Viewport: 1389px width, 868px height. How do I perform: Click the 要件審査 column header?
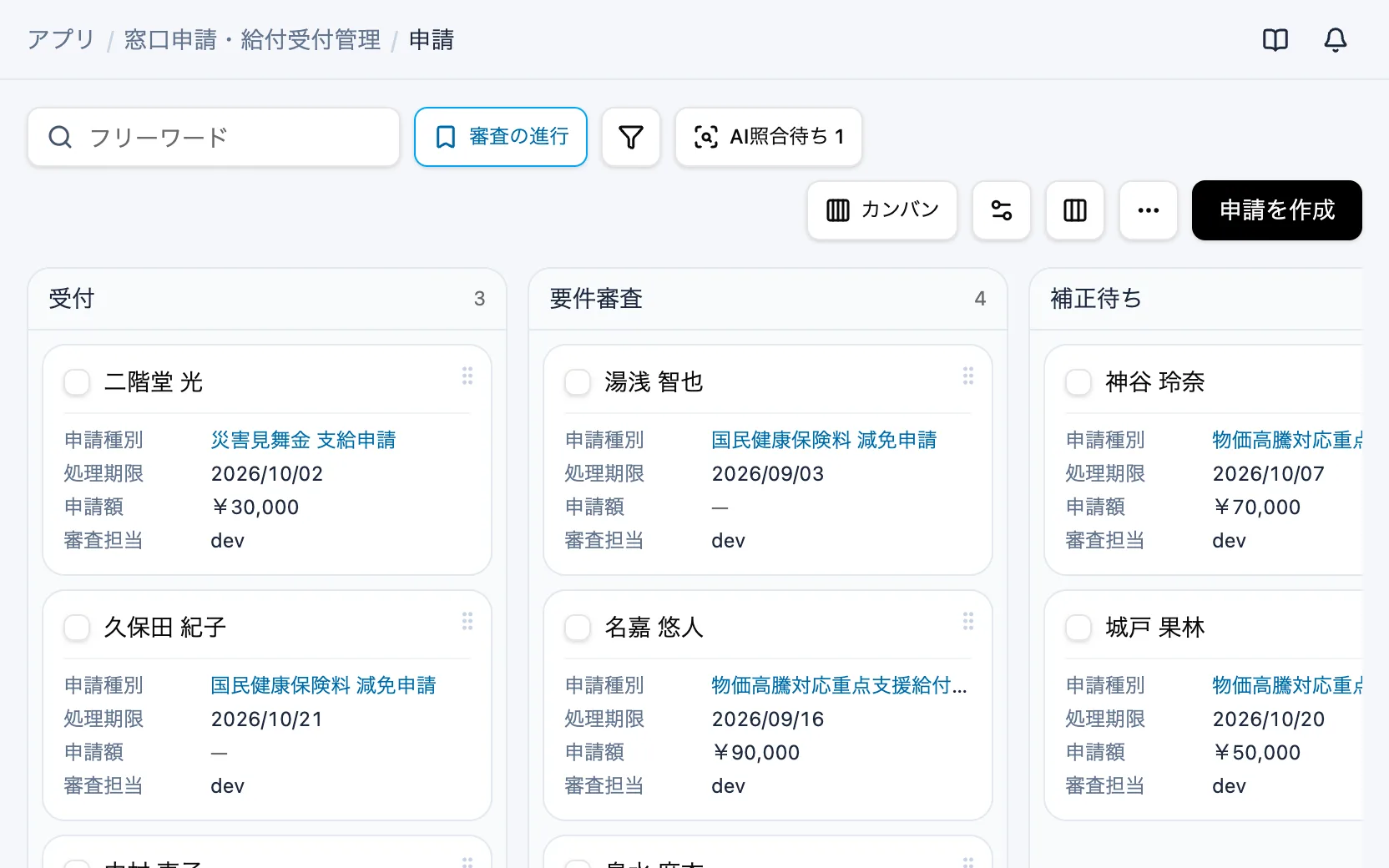pos(768,299)
